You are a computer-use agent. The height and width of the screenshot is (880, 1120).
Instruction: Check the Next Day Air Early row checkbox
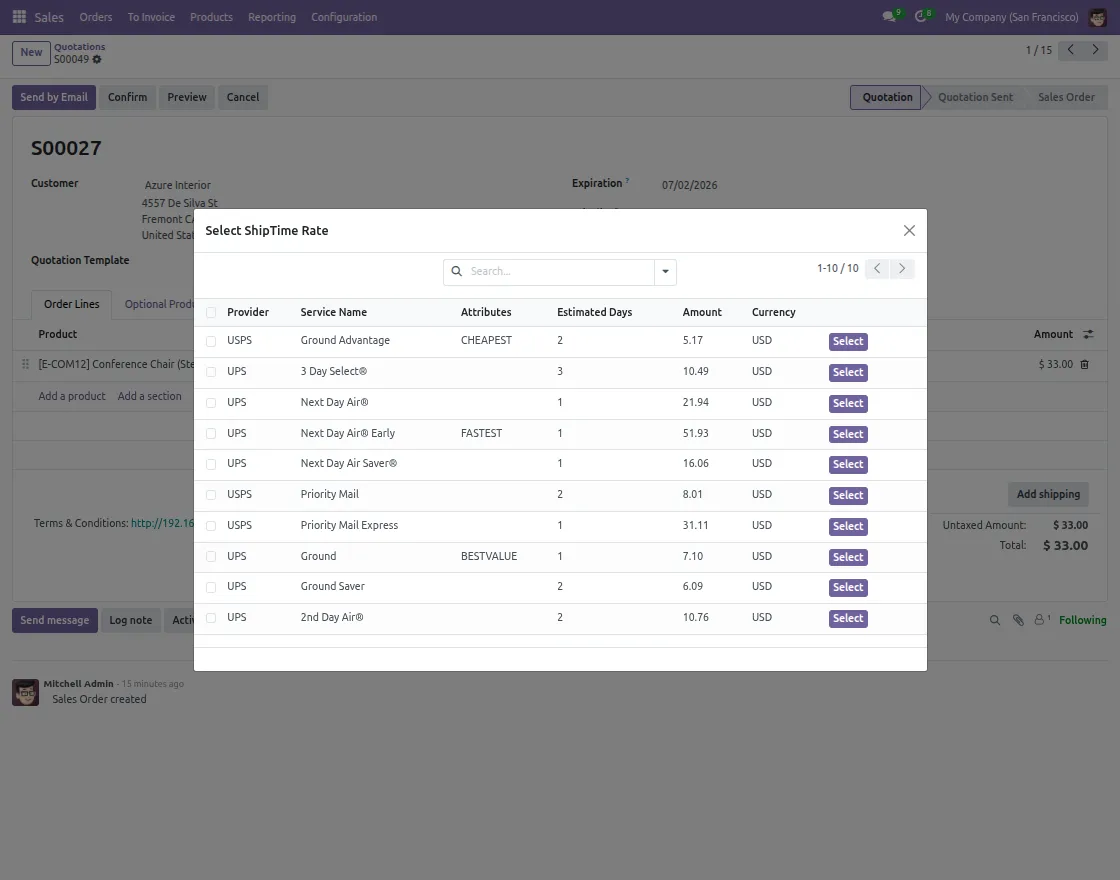point(211,434)
